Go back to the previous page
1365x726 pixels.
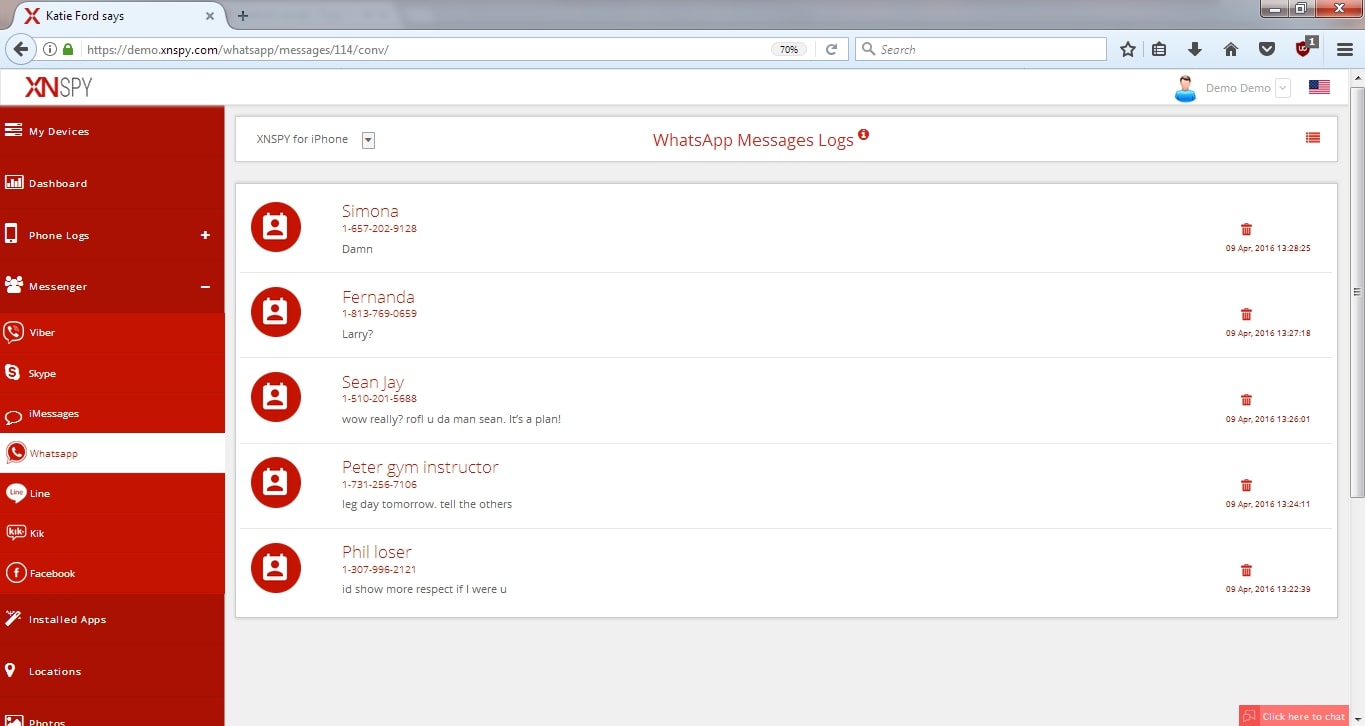click(20, 49)
